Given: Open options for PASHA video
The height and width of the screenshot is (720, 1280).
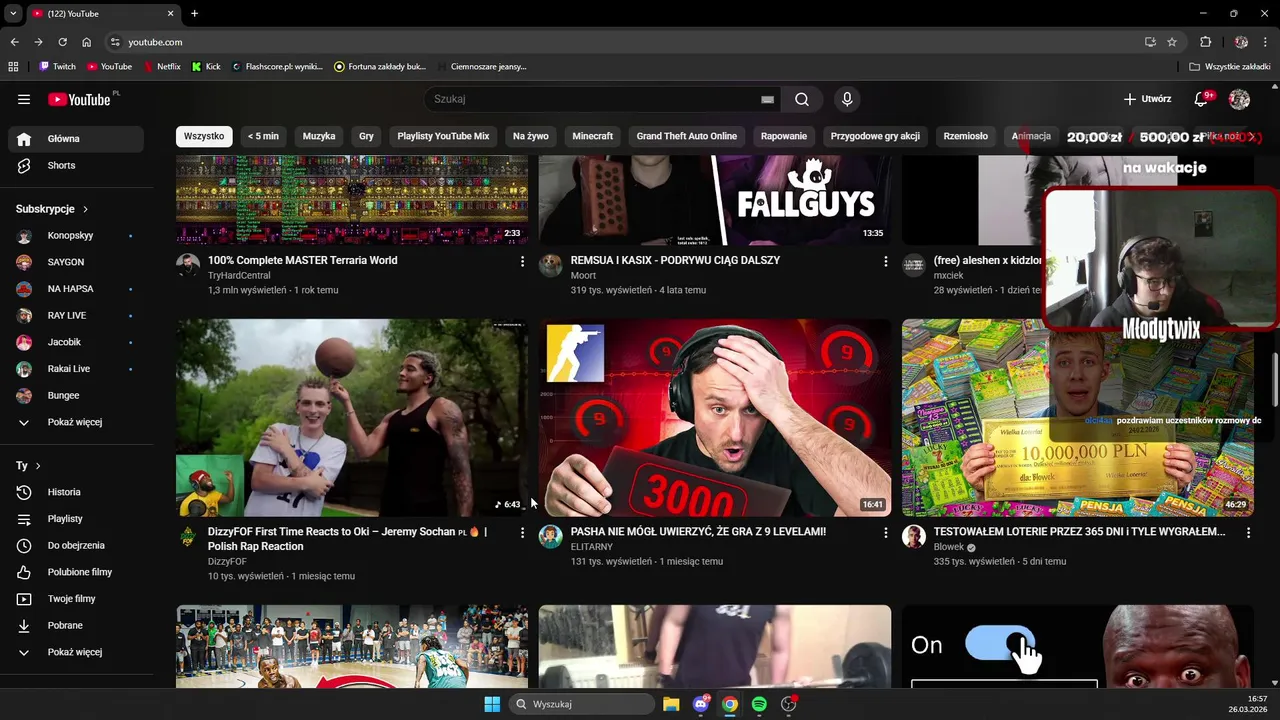Looking at the screenshot, I should [885, 533].
